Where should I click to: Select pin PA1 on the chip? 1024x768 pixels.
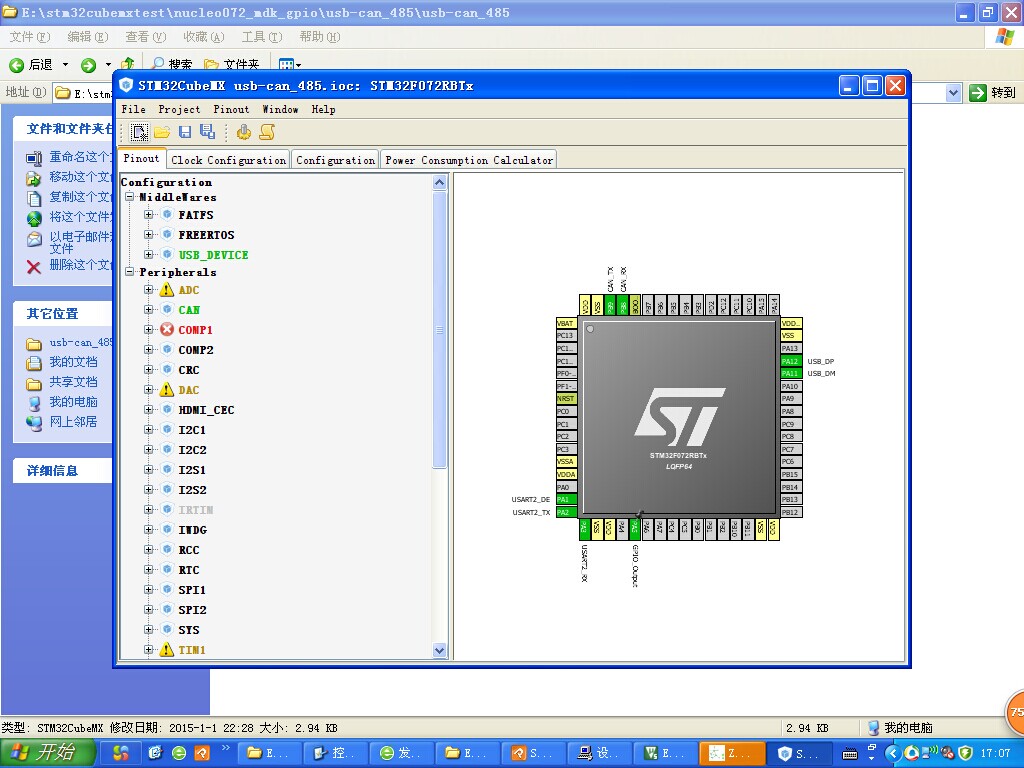[566, 500]
